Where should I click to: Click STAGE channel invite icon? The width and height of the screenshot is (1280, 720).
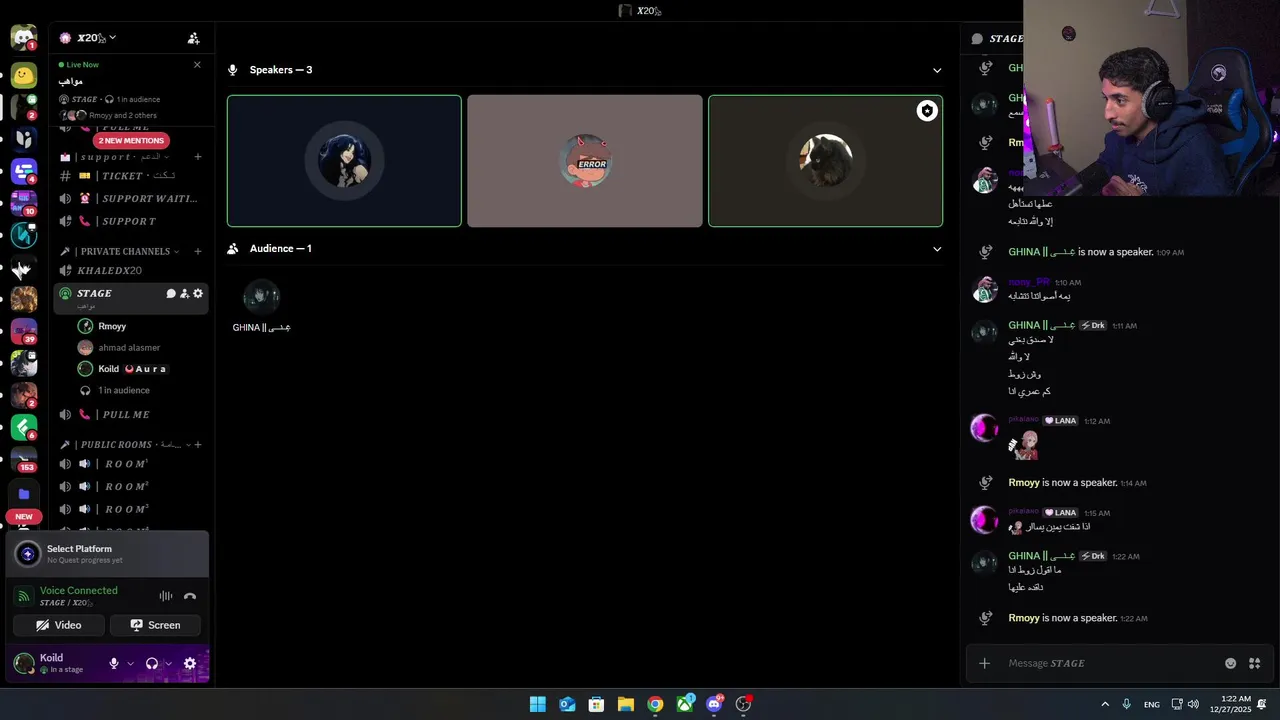click(184, 294)
